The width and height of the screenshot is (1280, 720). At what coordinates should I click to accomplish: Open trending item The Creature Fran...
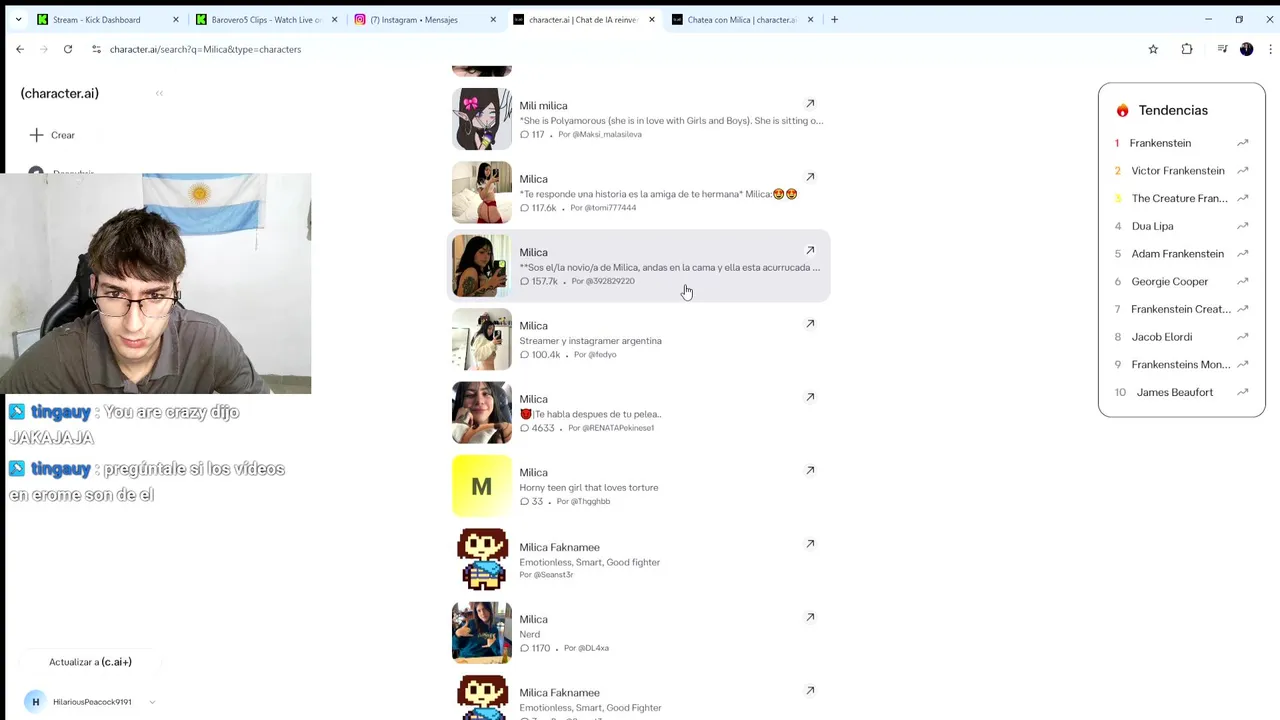coord(1179,198)
